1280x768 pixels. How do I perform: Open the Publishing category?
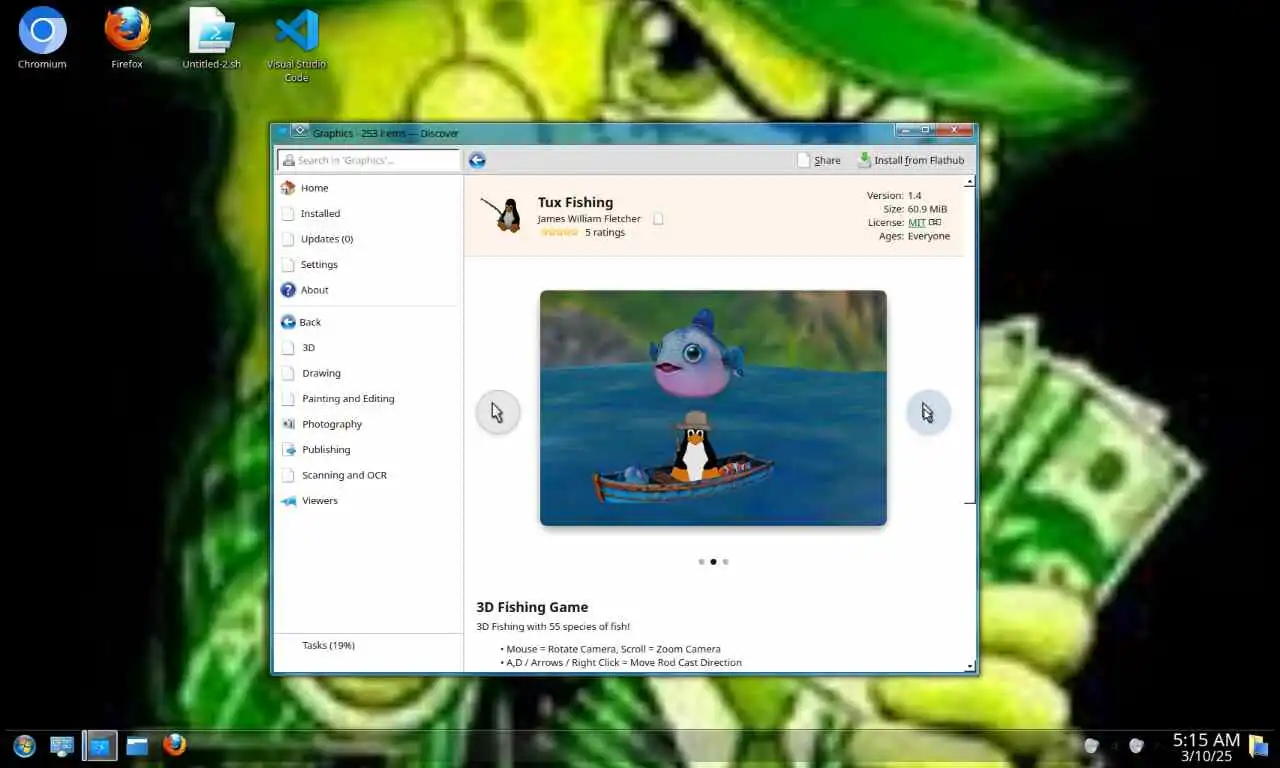pyautogui.click(x=366, y=449)
